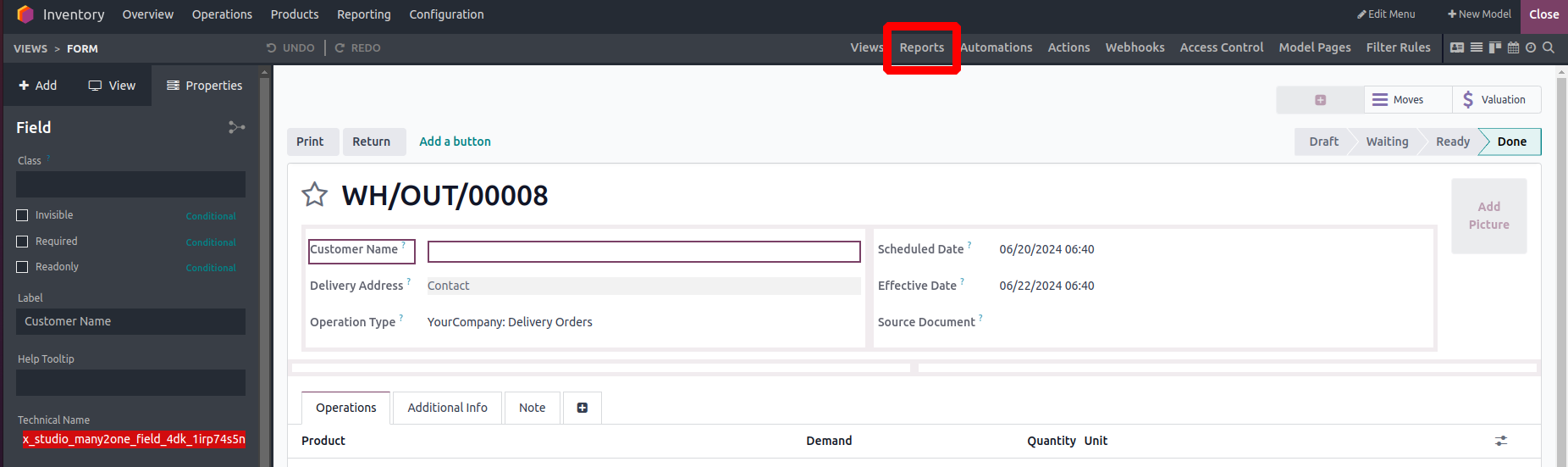Switch sidebar to the View tab

(x=112, y=86)
